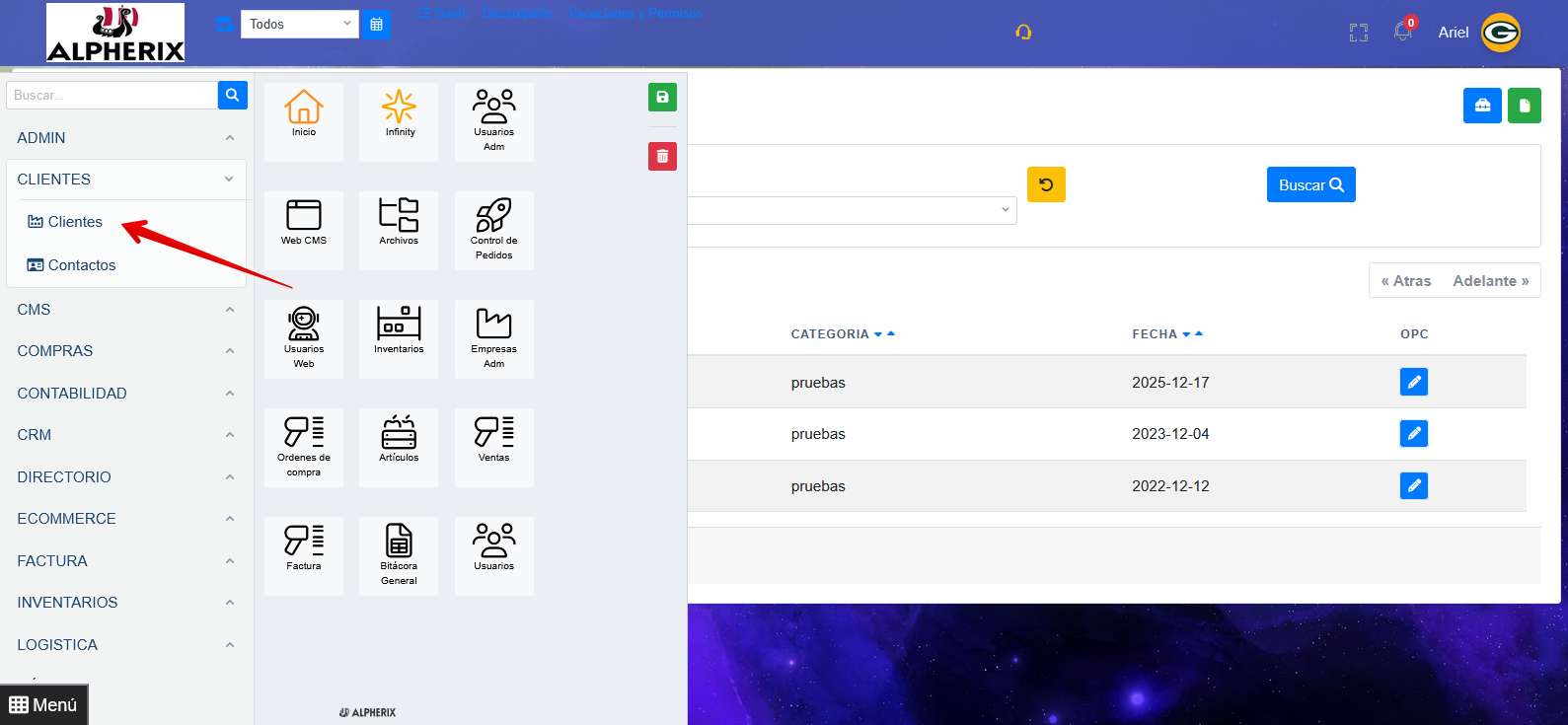Image resolution: width=1568 pixels, height=725 pixels.
Task: Select Clientes in the sidebar menu
Action: click(x=75, y=222)
